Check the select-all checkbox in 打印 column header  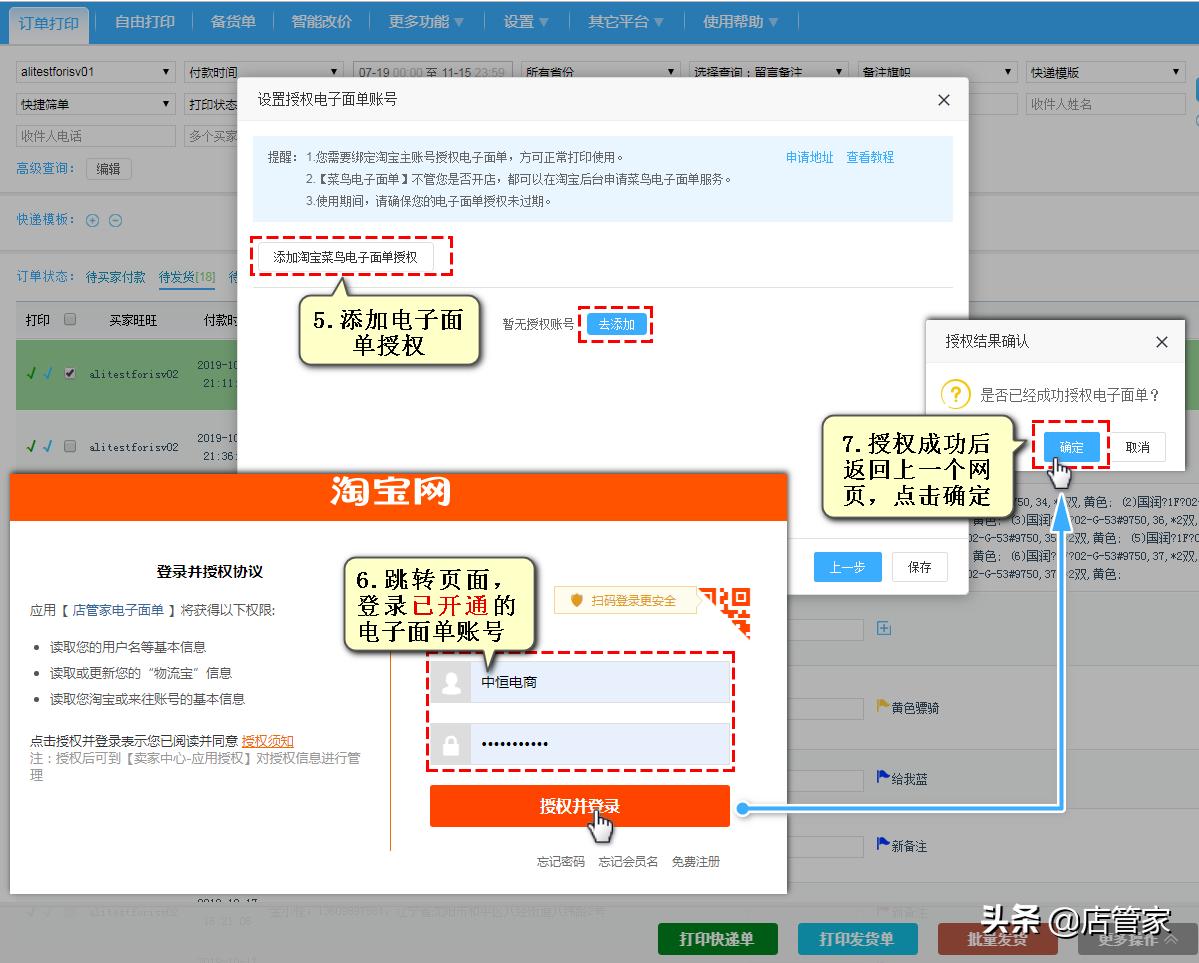coord(70,319)
